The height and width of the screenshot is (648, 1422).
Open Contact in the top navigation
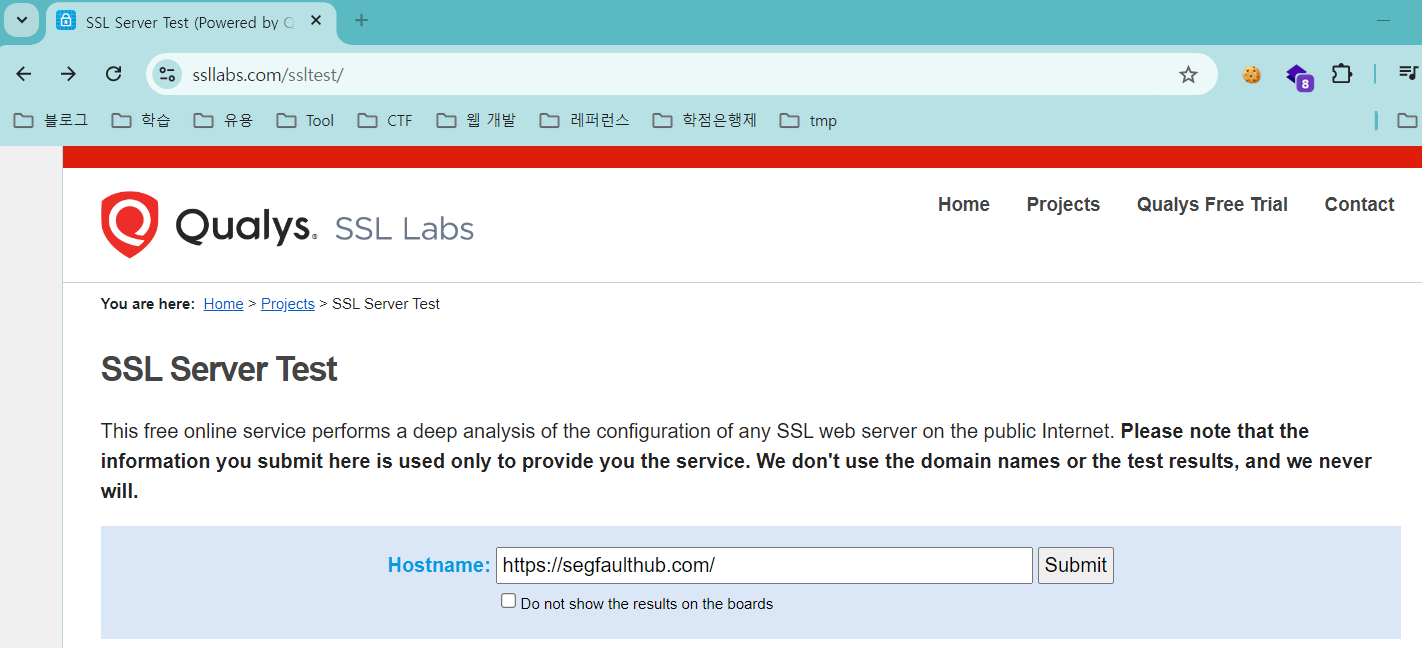pyautogui.click(x=1359, y=205)
